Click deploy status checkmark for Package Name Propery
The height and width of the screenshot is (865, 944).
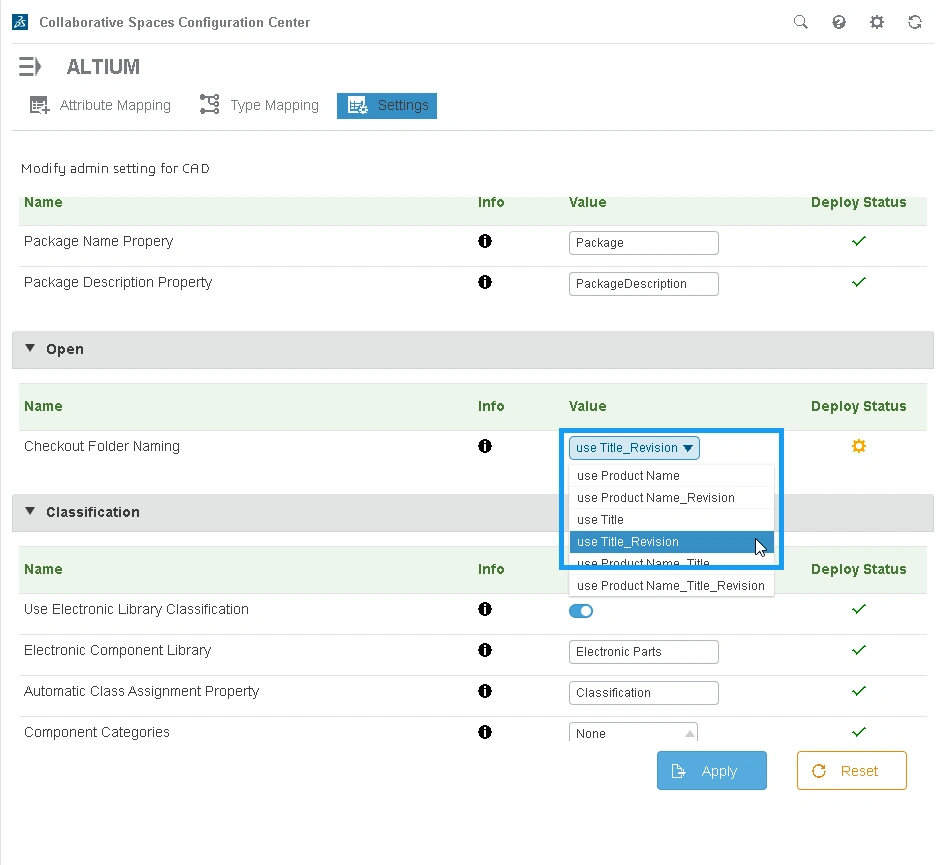859,241
